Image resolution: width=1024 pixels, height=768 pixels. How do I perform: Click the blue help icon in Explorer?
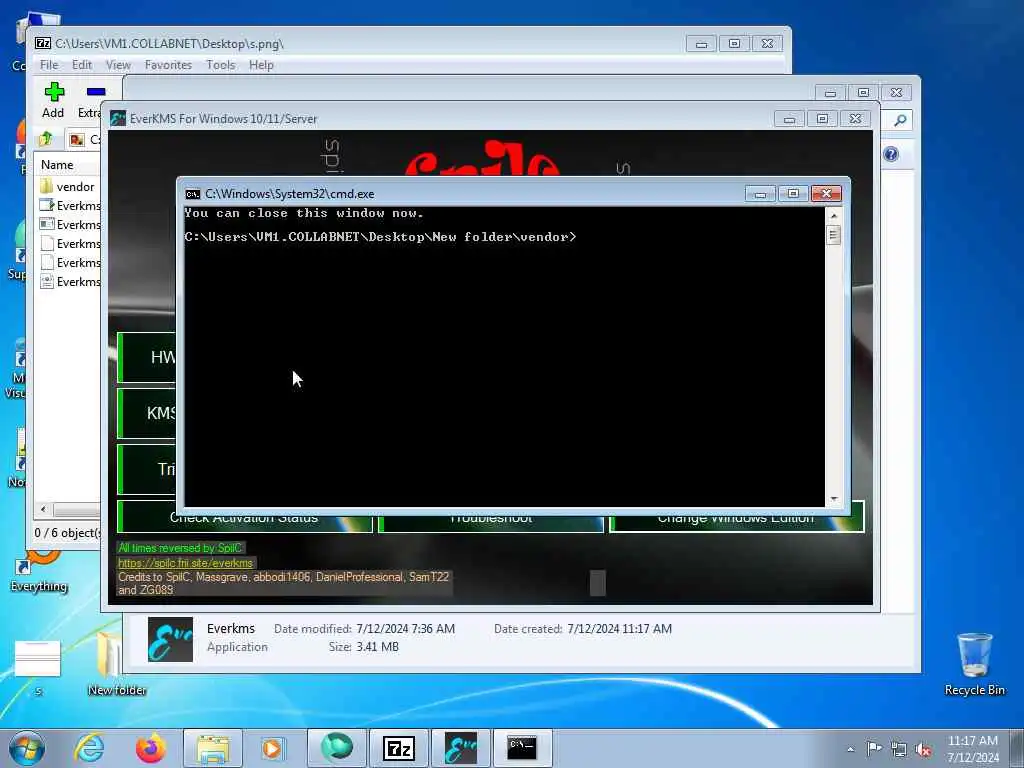[x=891, y=154]
